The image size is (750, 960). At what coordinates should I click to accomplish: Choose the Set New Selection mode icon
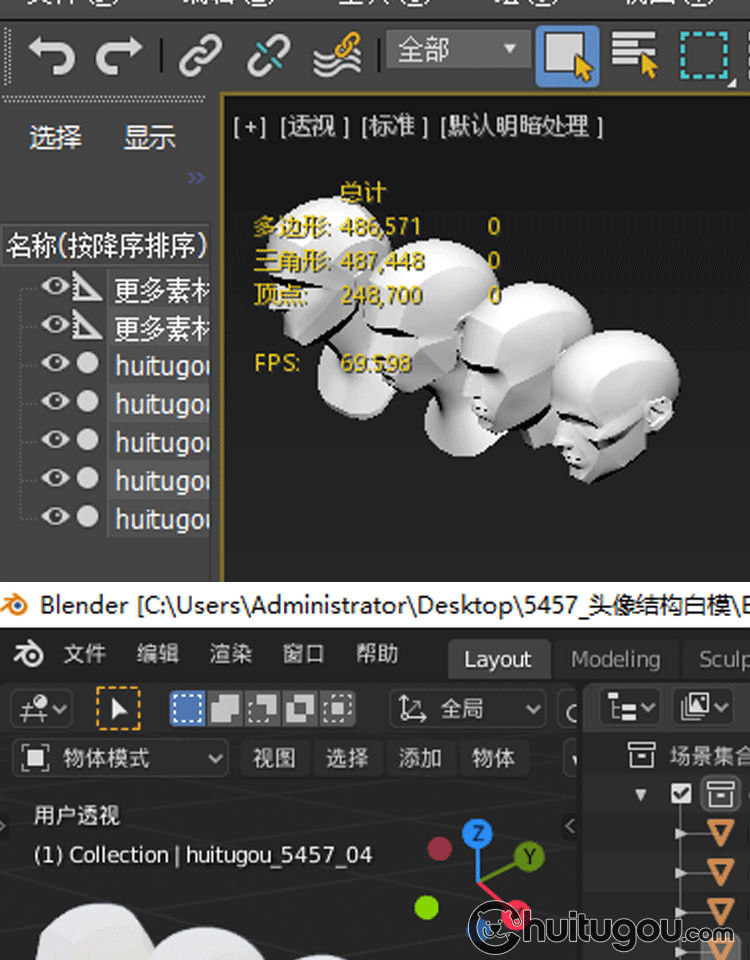click(x=187, y=708)
